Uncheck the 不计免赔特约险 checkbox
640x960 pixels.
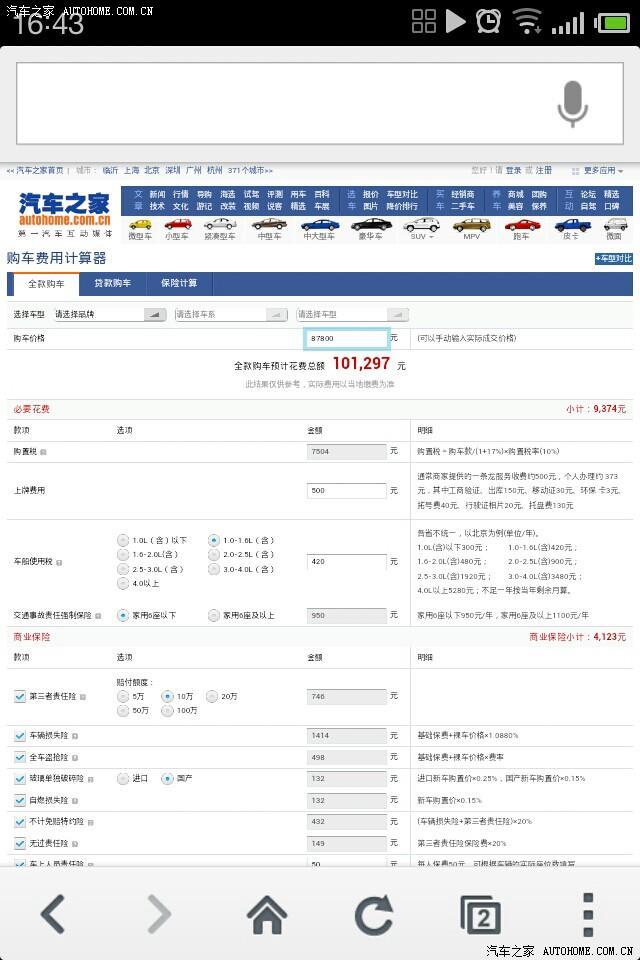[20, 822]
